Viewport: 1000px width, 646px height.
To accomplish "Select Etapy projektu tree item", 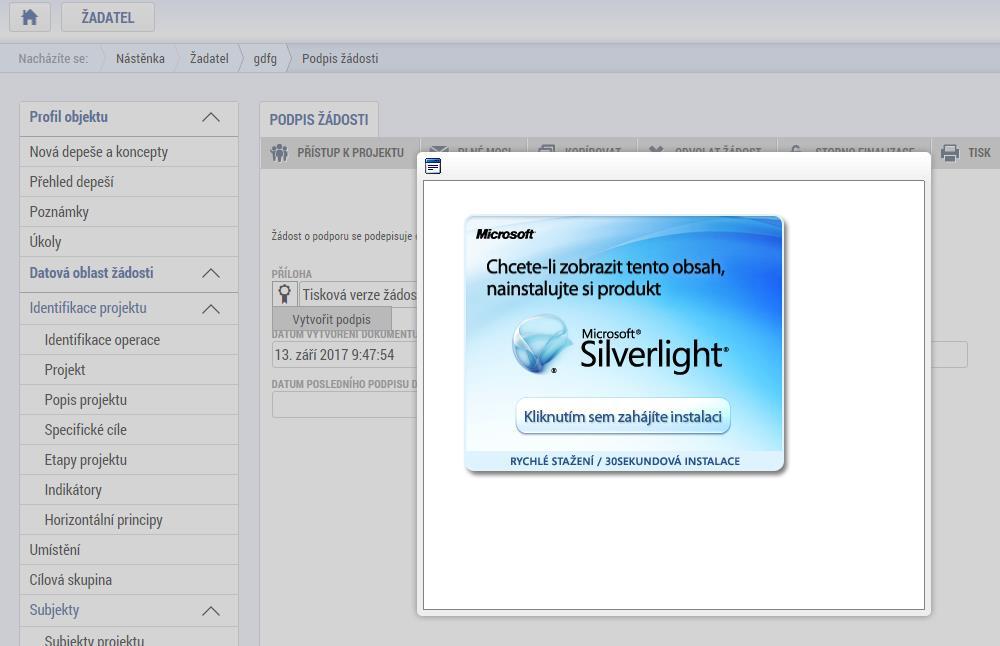I will pyautogui.click(x=129, y=460).
